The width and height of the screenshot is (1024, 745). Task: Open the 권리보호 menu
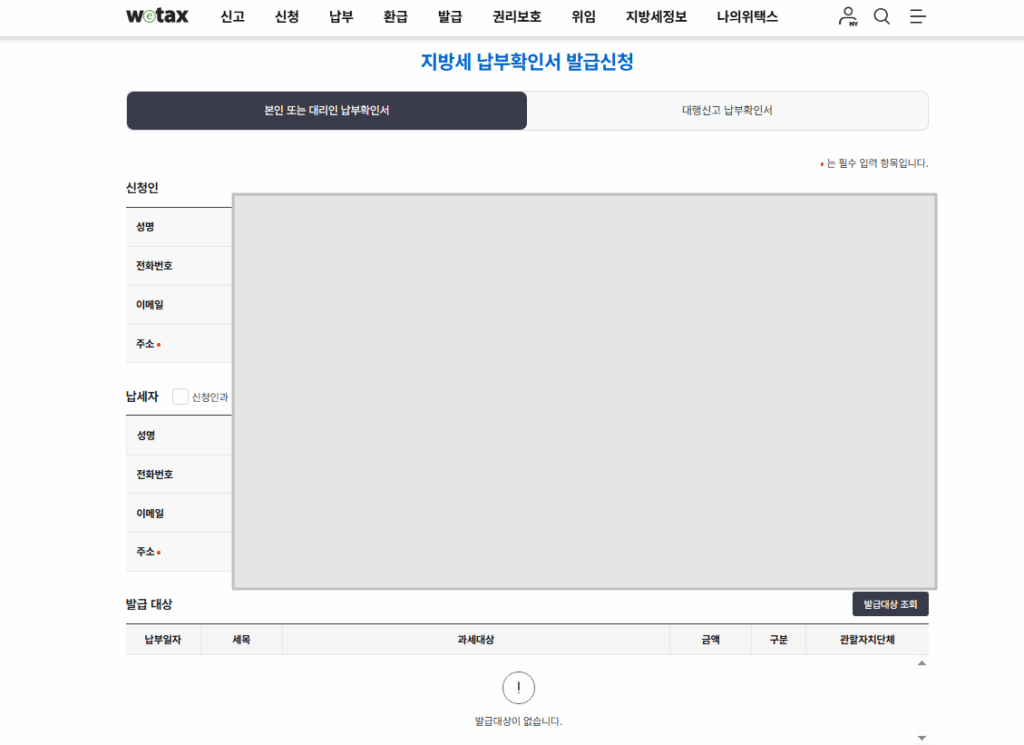point(517,17)
